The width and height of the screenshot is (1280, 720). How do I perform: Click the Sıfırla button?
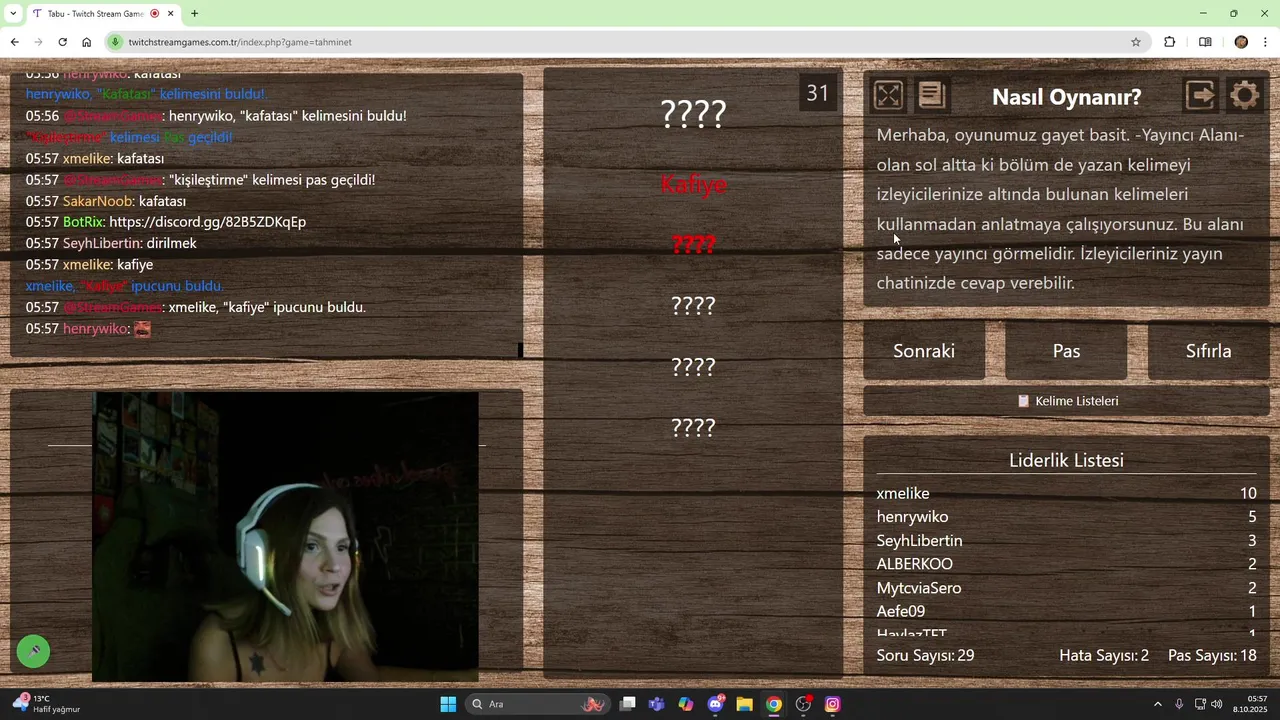point(1208,351)
